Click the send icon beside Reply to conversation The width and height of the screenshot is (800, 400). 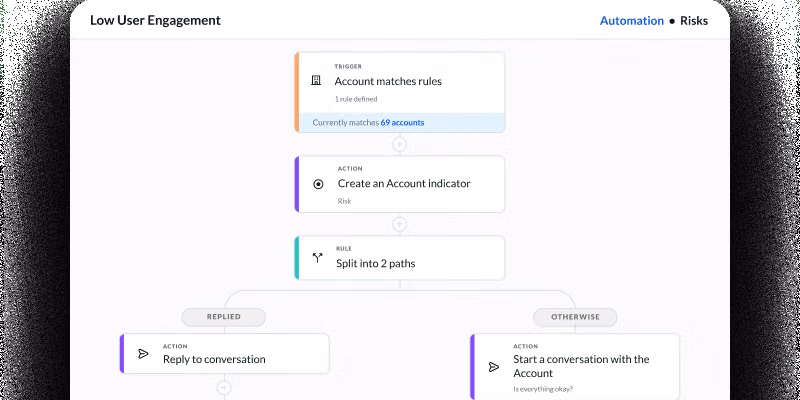point(143,353)
